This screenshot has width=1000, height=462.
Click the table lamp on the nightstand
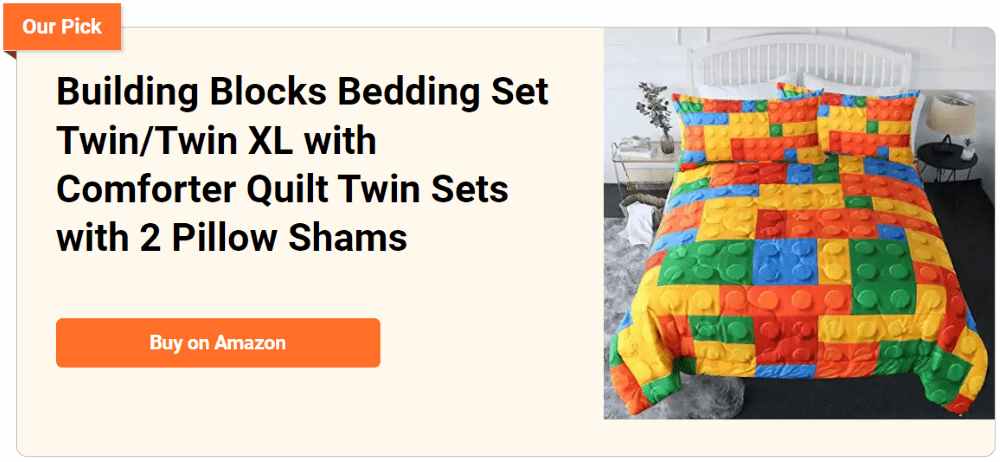[x=952, y=125]
